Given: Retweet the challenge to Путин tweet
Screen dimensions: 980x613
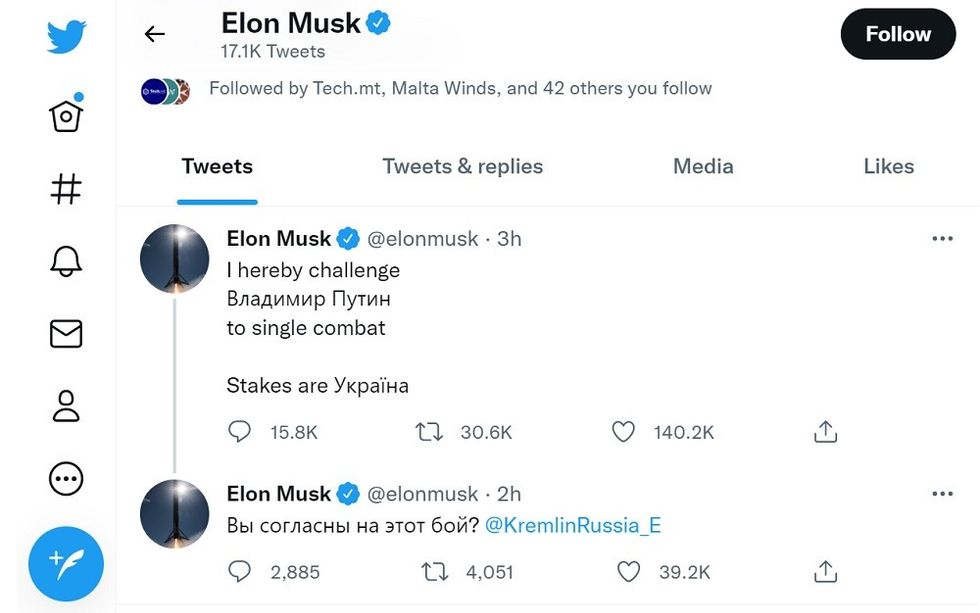Looking at the screenshot, I should [429, 431].
